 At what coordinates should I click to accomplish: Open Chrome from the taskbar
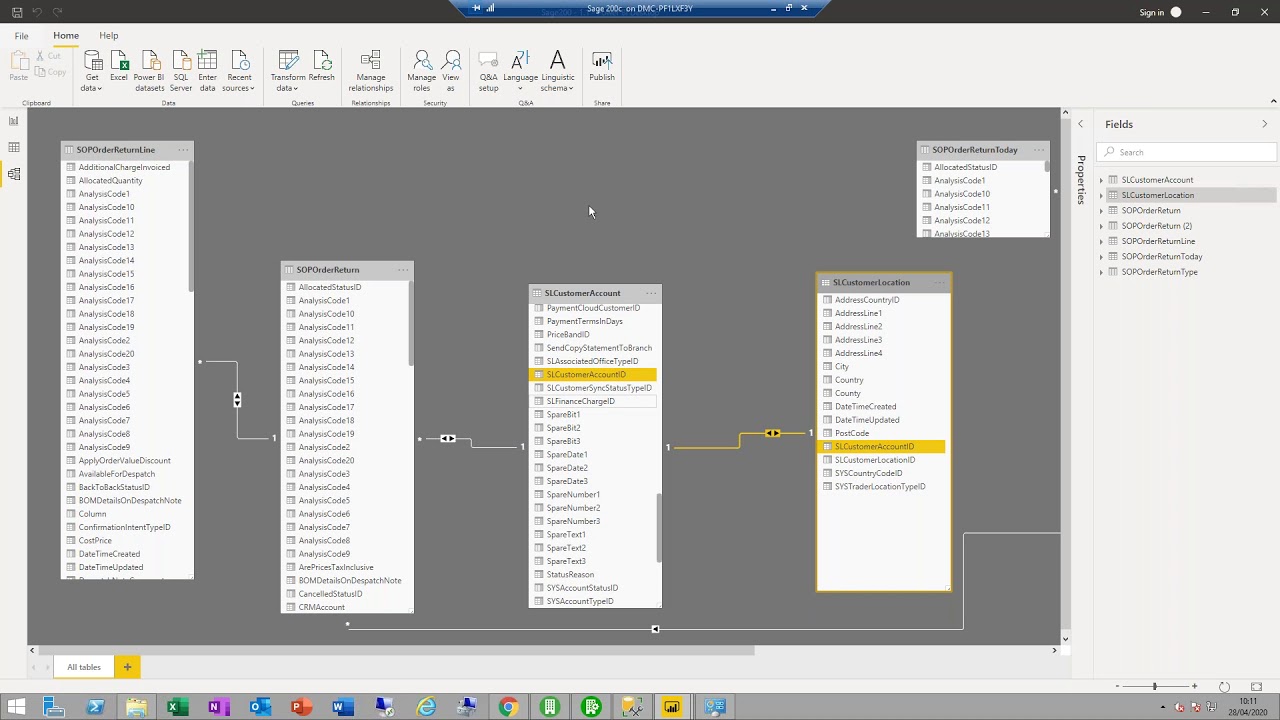pyautogui.click(x=508, y=708)
